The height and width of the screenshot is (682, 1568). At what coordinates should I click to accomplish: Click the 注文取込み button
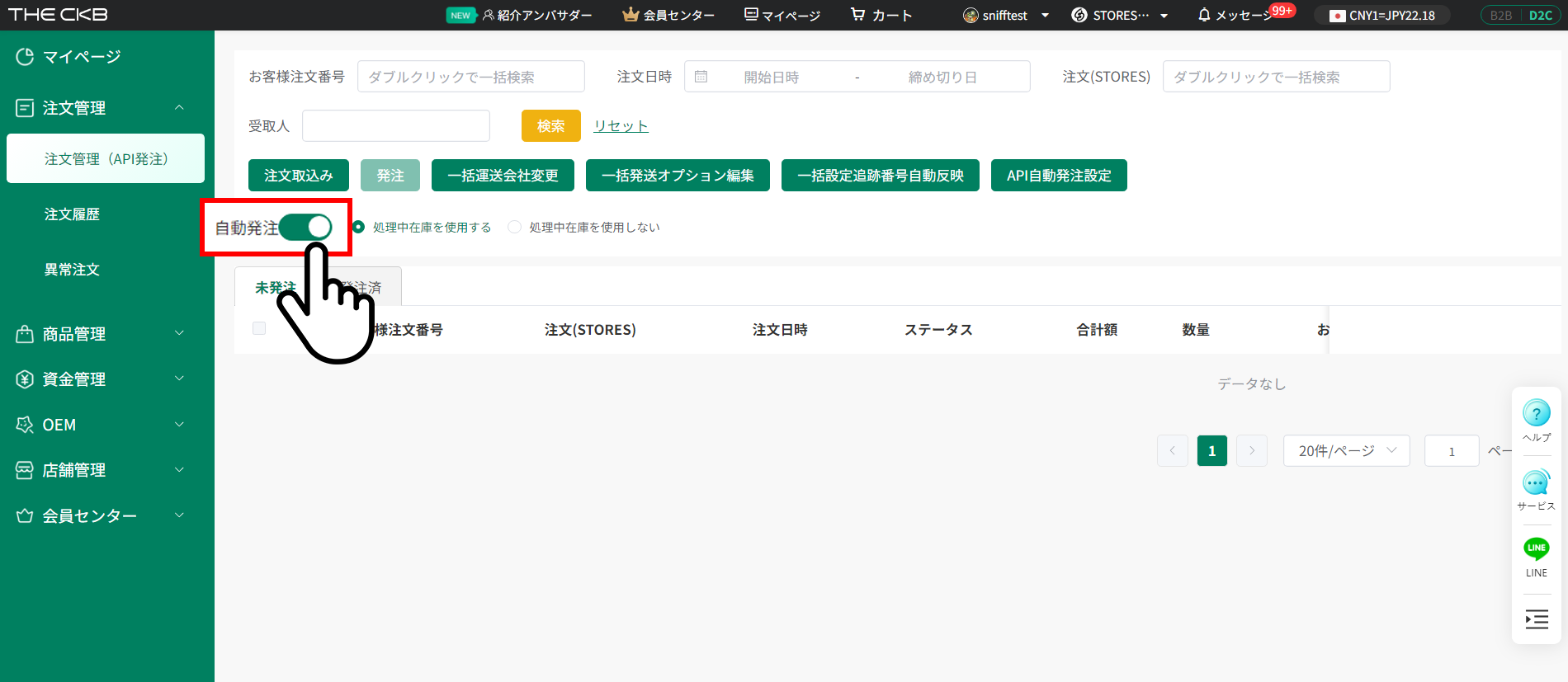pyautogui.click(x=299, y=175)
